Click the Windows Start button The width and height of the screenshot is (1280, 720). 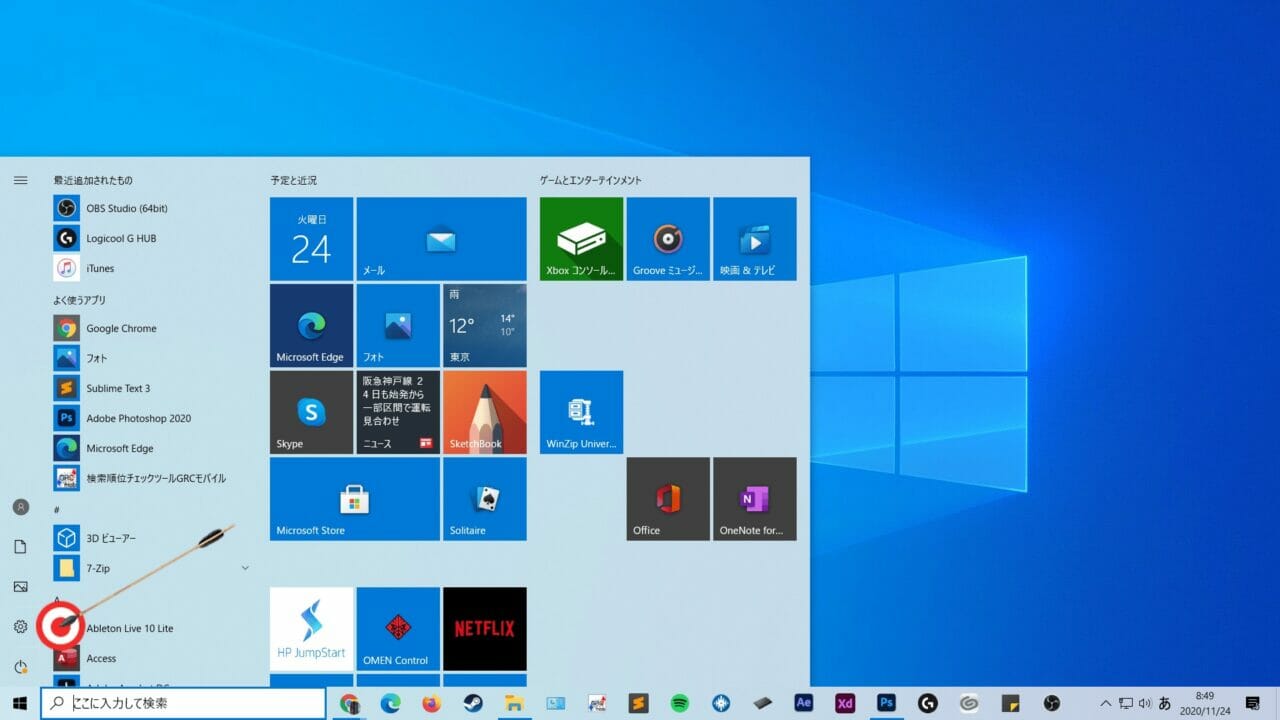(x=19, y=703)
